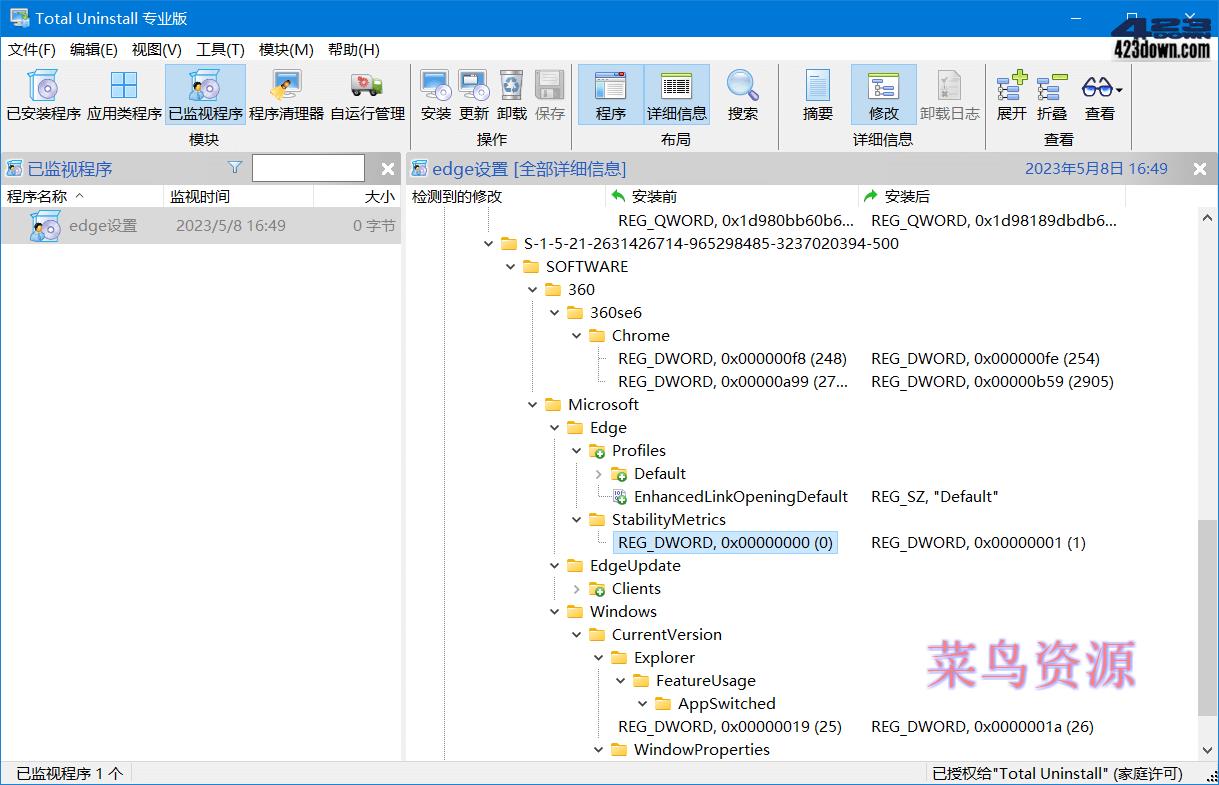The height and width of the screenshot is (785, 1219).
Task: Launch 自运行管理 module
Action: click(x=367, y=95)
